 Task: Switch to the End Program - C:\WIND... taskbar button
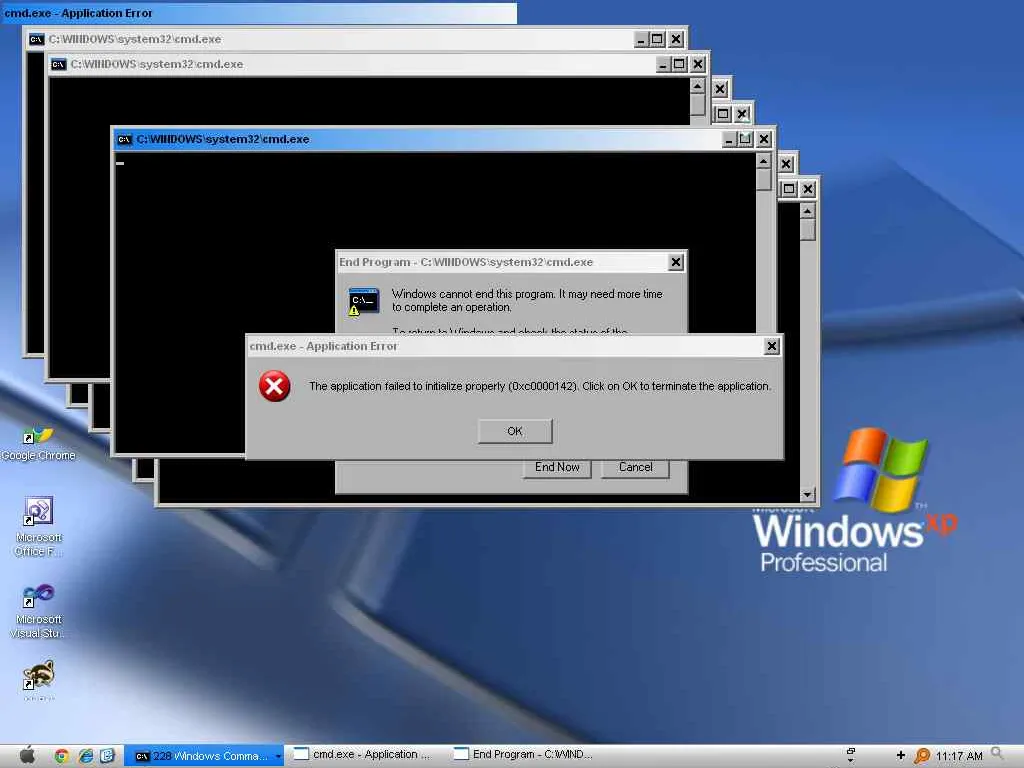pyautogui.click(x=524, y=754)
